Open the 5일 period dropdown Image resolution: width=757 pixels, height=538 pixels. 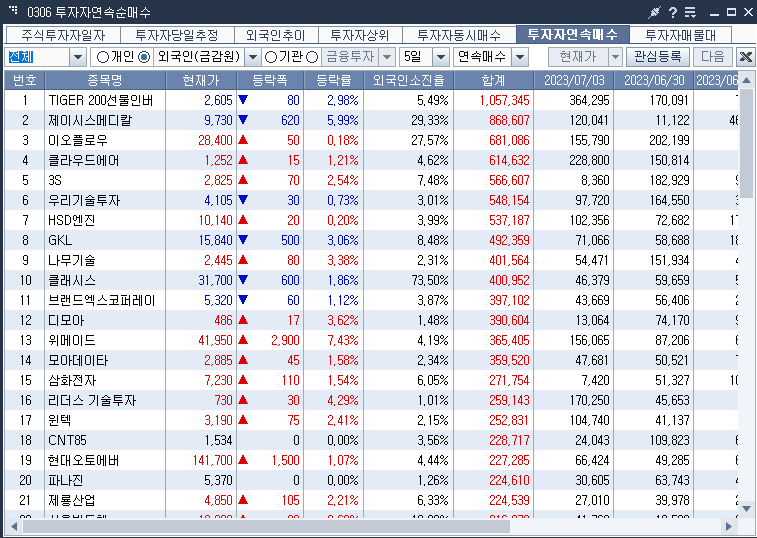pos(440,57)
